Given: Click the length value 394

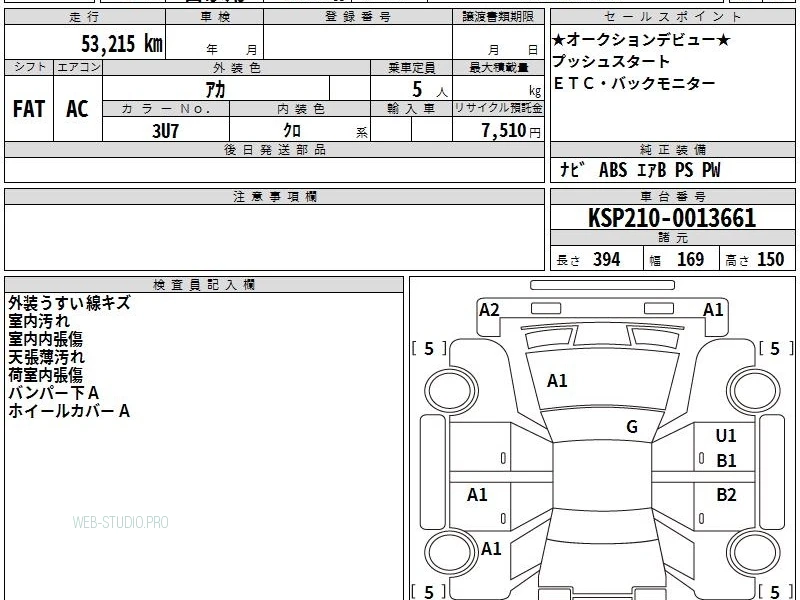Looking at the screenshot, I should pos(606,259).
